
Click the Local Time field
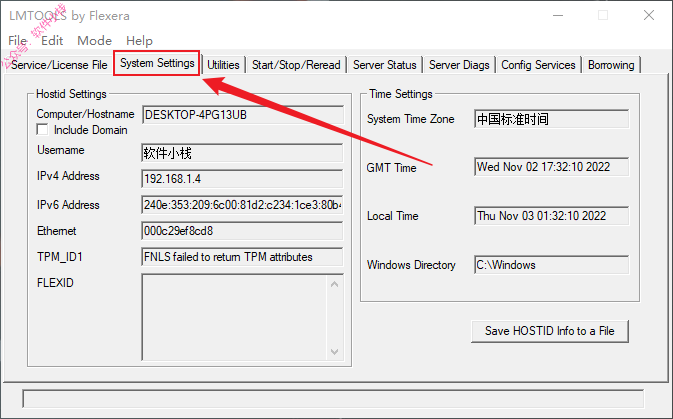coord(552,216)
